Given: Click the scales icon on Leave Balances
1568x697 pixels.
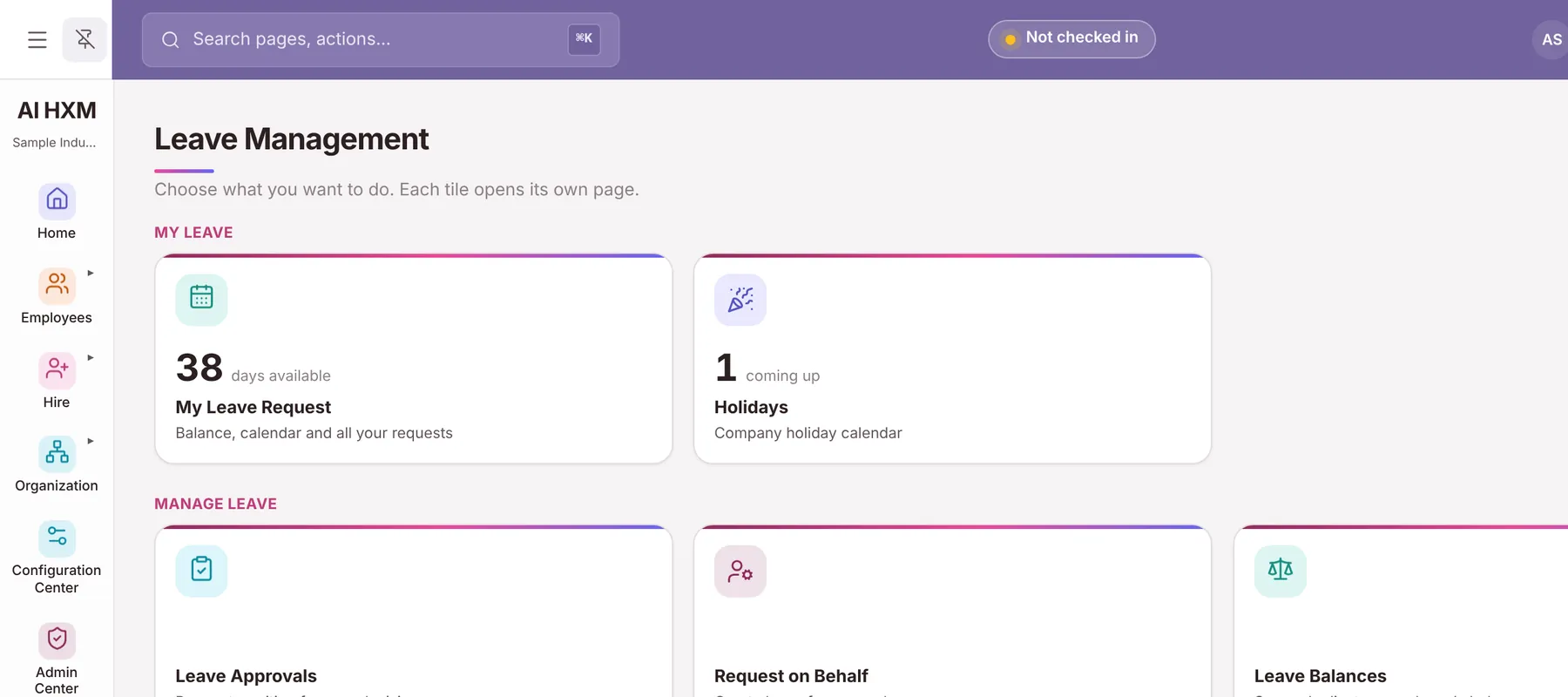Looking at the screenshot, I should point(1281,571).
